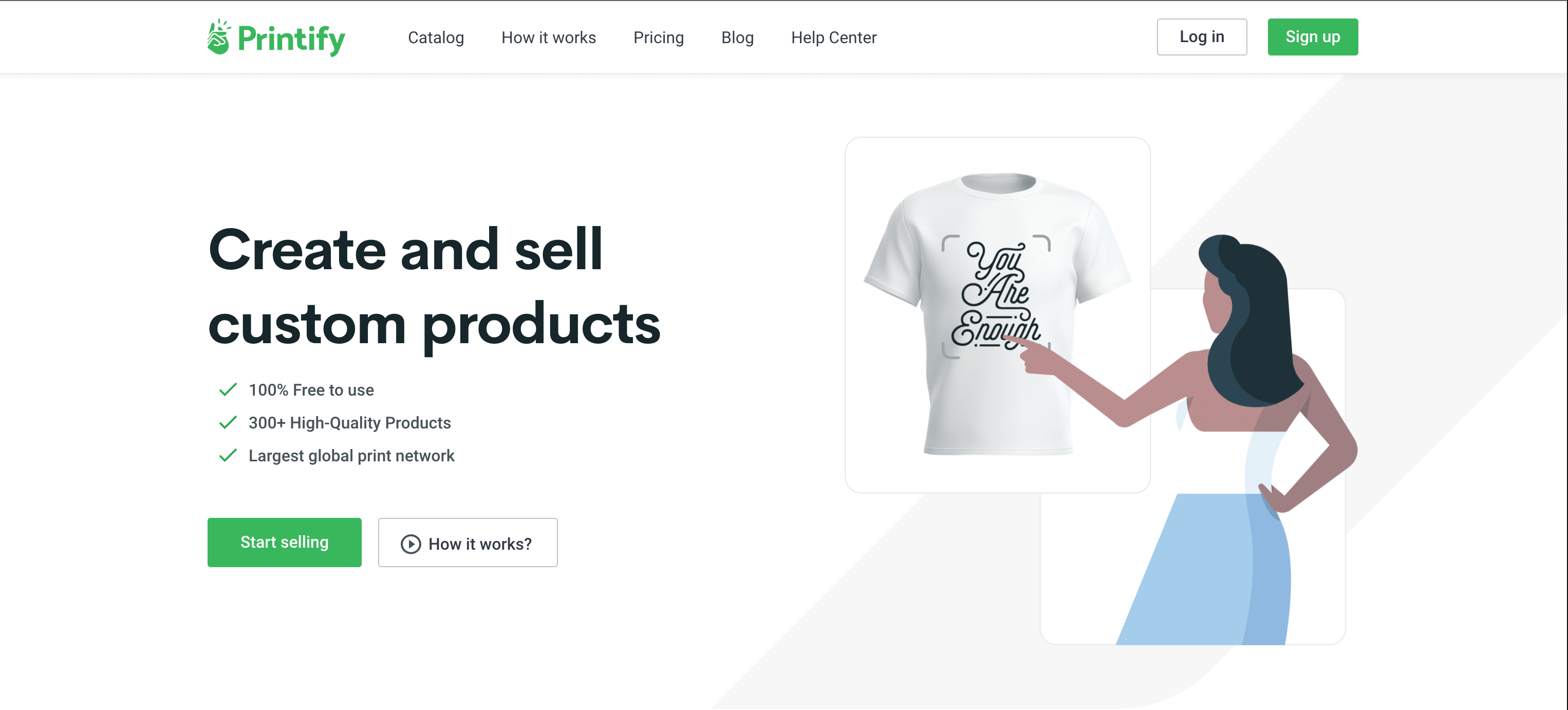Viewport: 1568px width, 710px height.
Task: Click the How it works? video button
Action: (x=468, y=543)
